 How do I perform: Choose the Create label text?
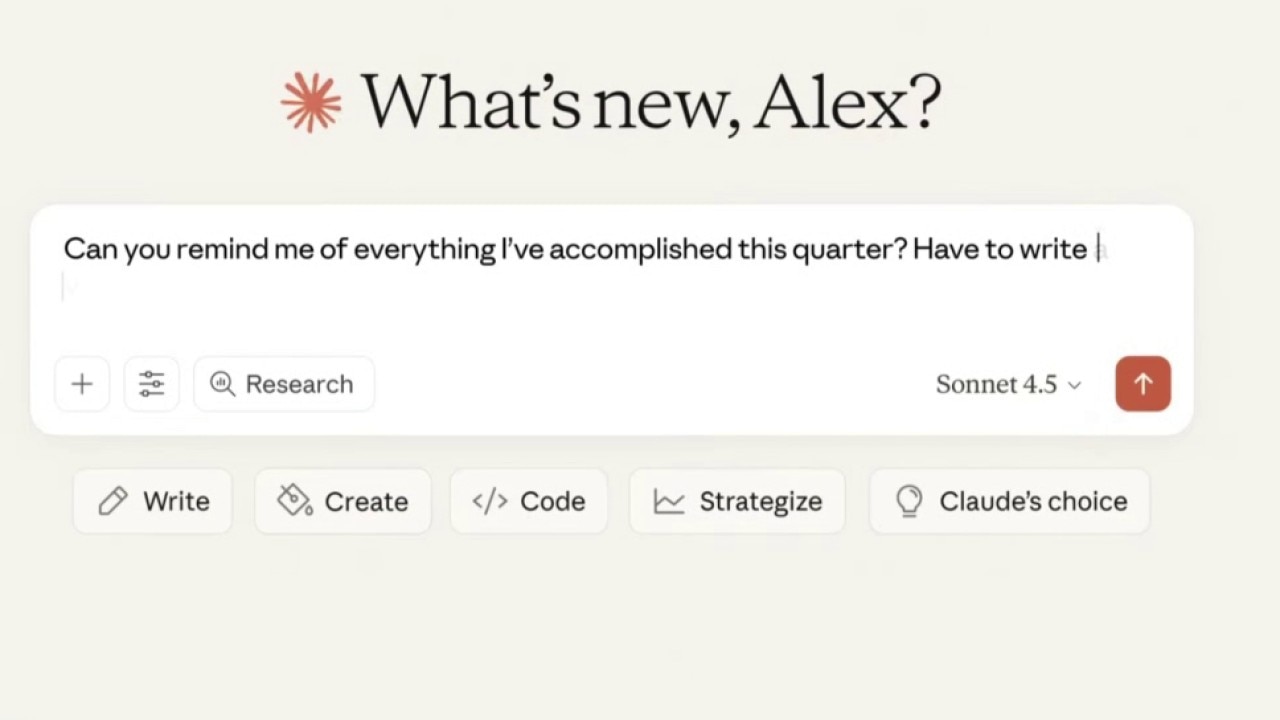click(366, 501)
